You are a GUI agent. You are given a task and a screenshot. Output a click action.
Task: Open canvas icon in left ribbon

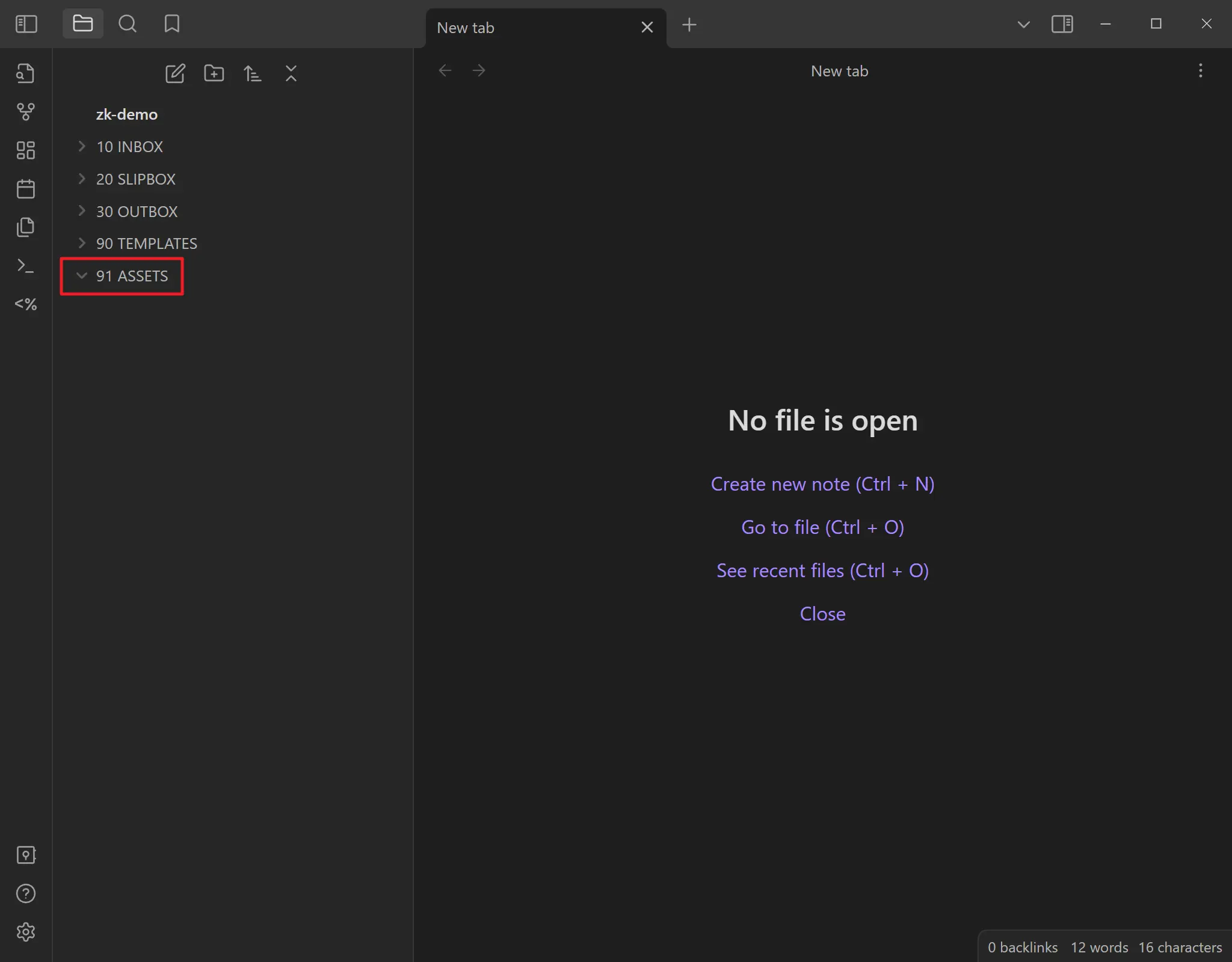tap(25, 150)
